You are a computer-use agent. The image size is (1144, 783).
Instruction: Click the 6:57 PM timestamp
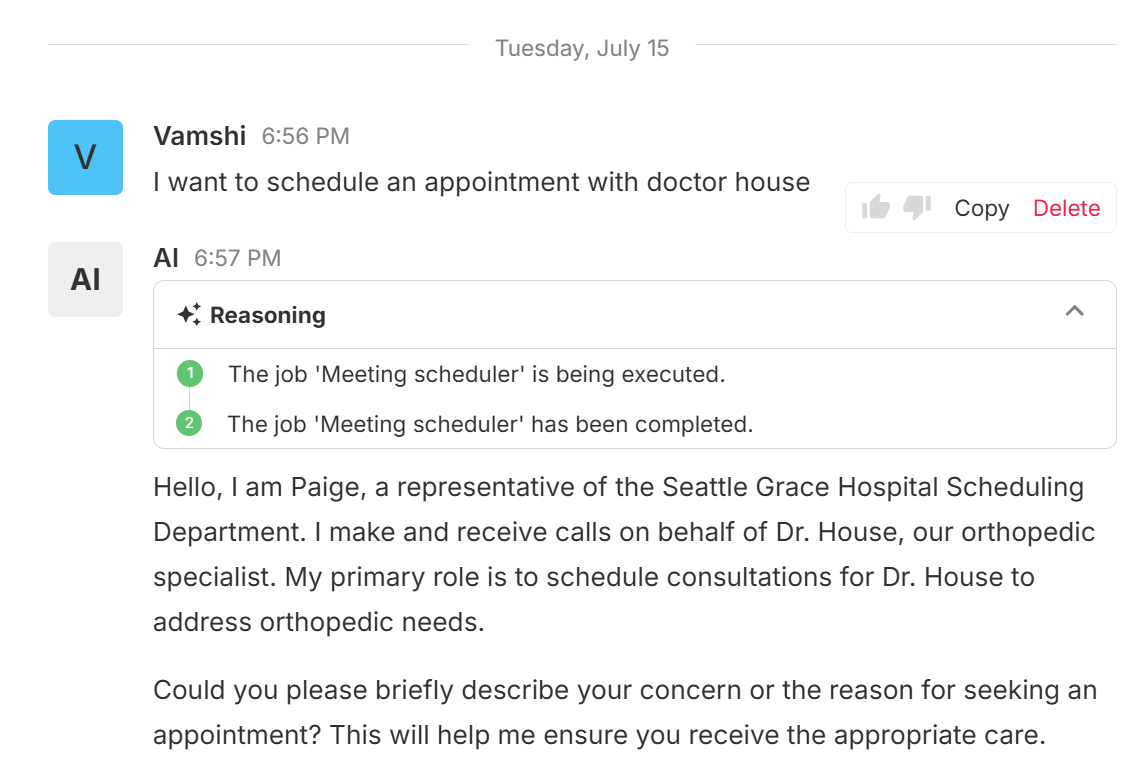237,258
